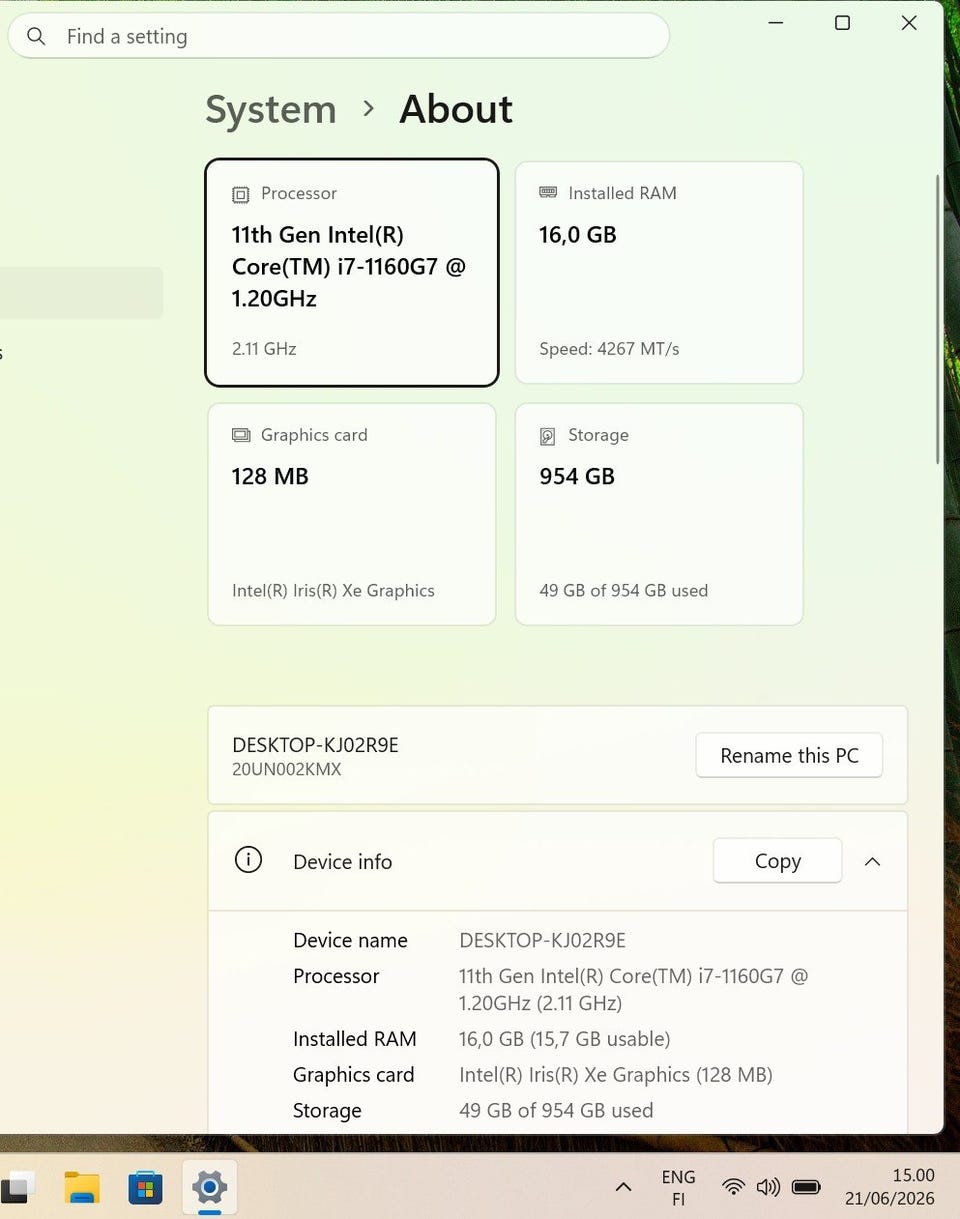Switch the ENG FI input language
The width and height of the screenshot is (960, 1219).
click(x=678, y=1188)
